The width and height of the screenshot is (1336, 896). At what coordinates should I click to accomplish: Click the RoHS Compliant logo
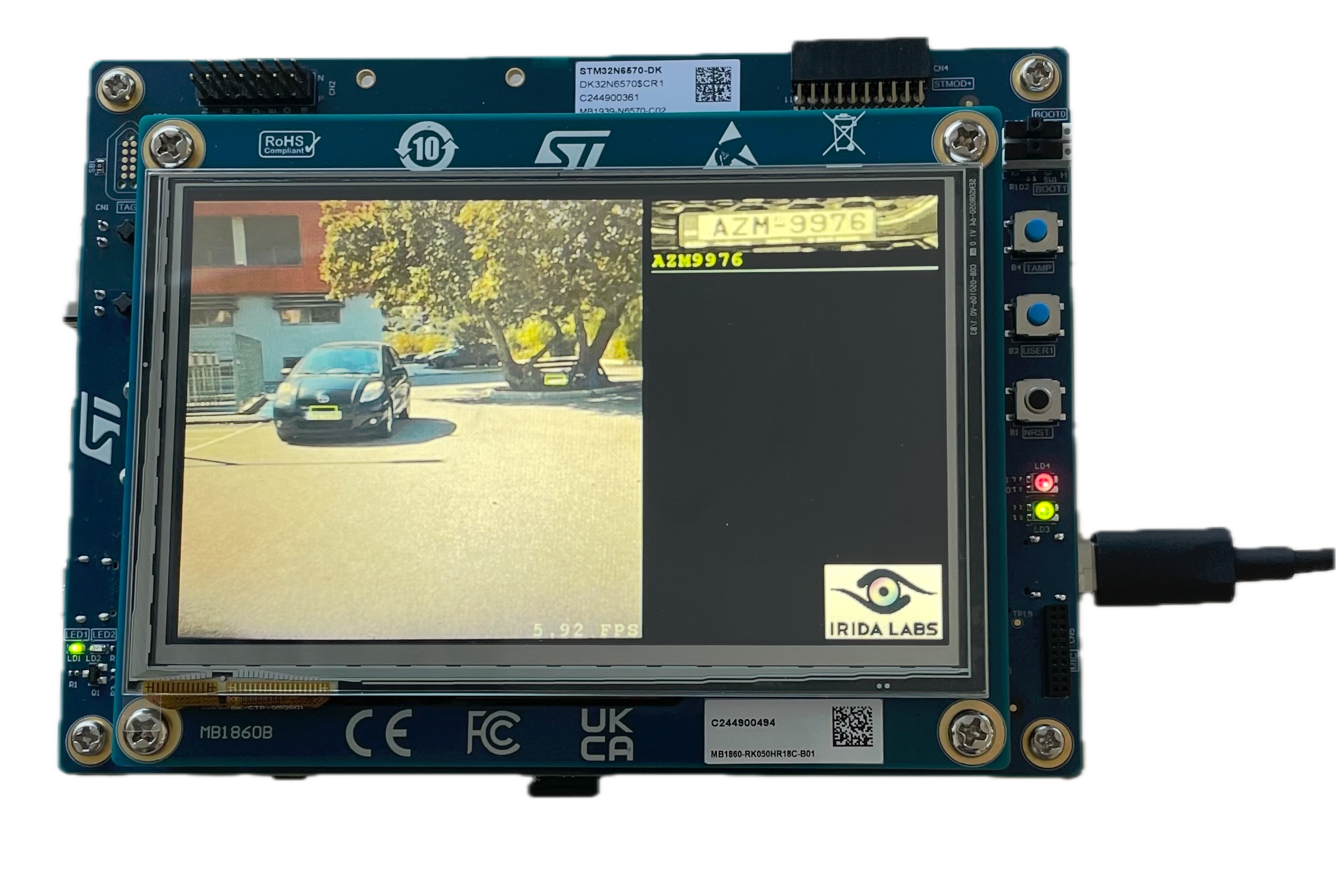[x=289, y=144]
